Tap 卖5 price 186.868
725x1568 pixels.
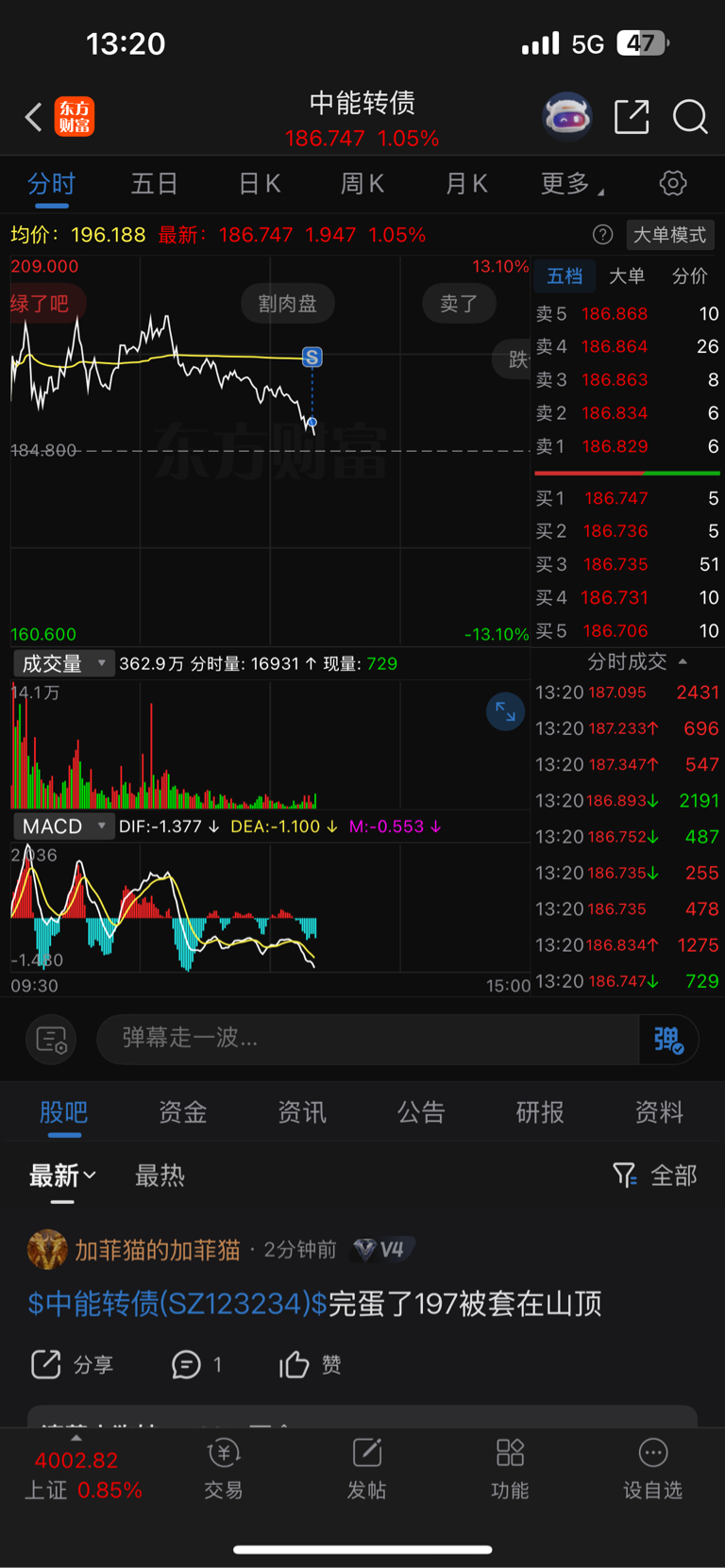(x=615, y=314)
